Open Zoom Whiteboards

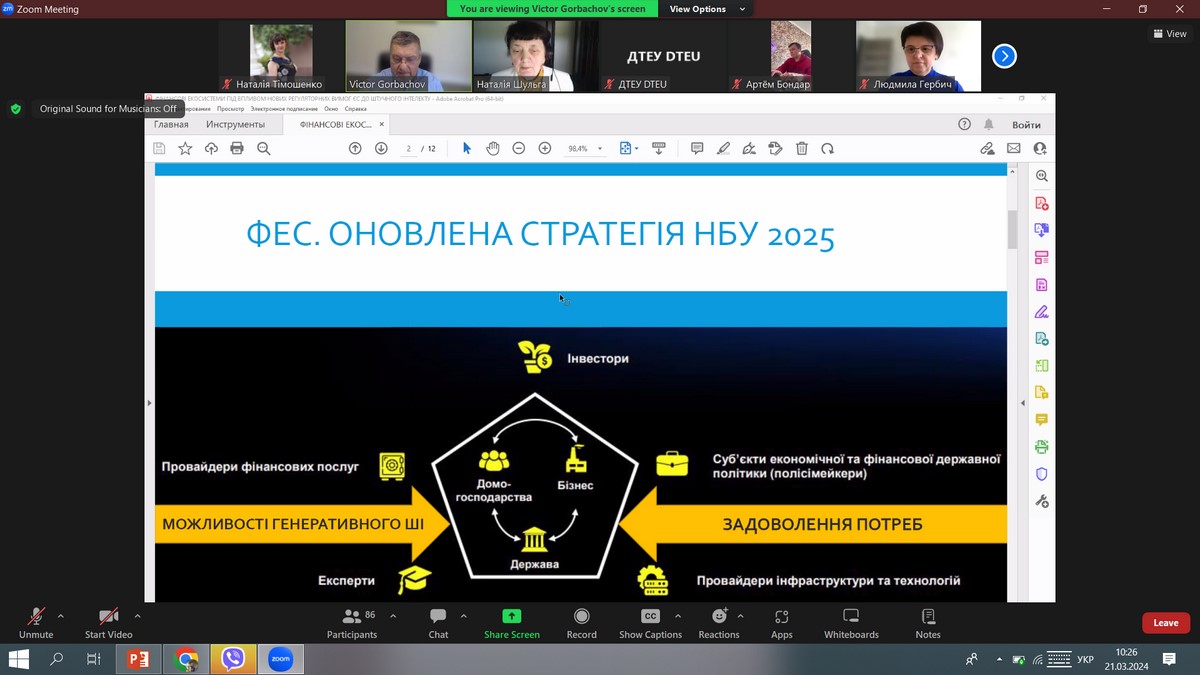point(851,622)
